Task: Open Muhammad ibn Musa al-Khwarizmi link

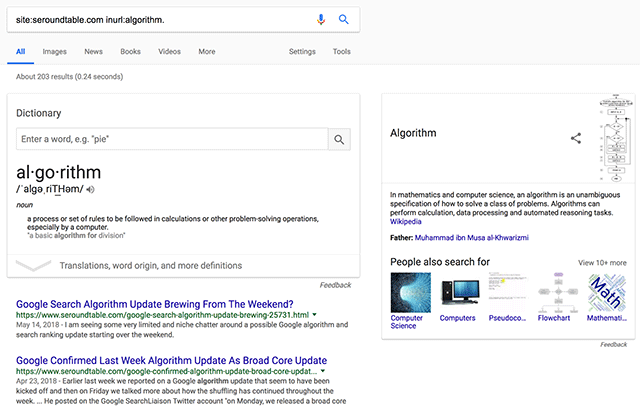Action: 471,237
